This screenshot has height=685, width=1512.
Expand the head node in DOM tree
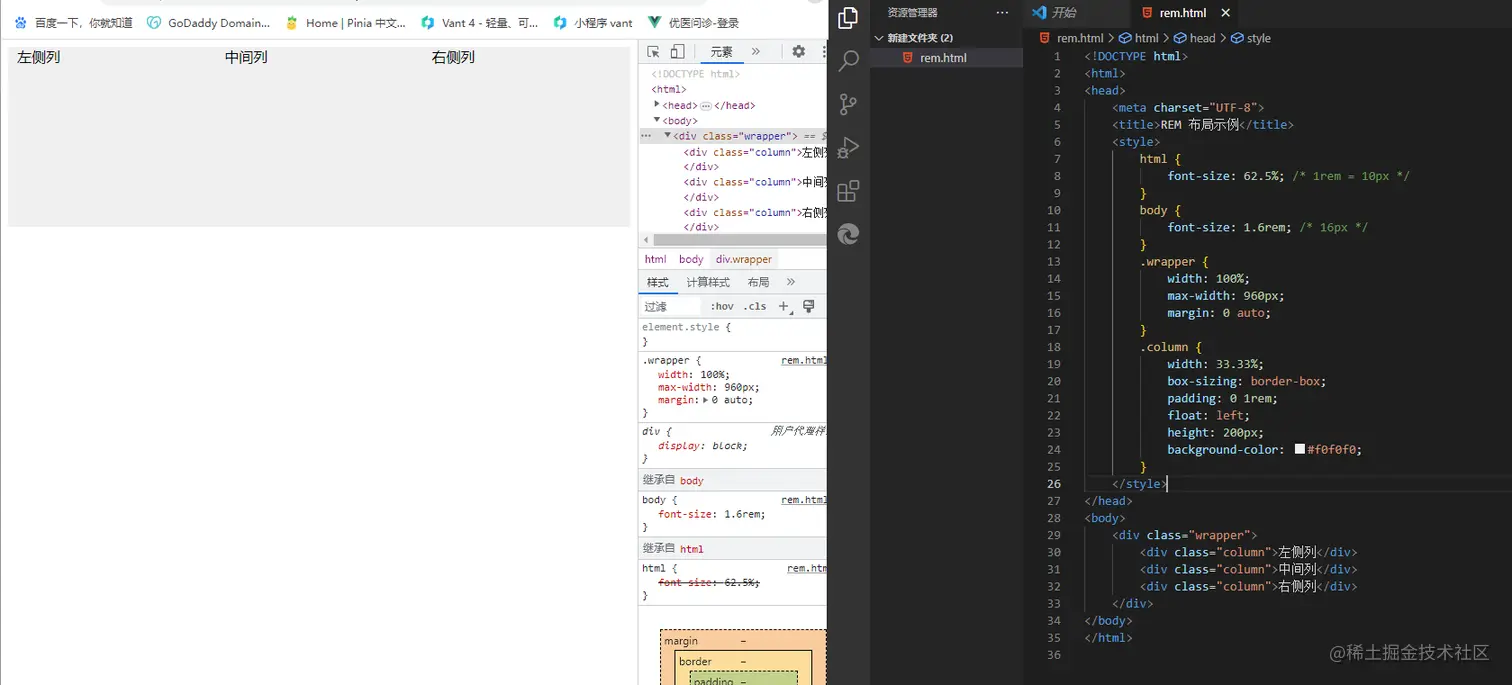[657, 104]
